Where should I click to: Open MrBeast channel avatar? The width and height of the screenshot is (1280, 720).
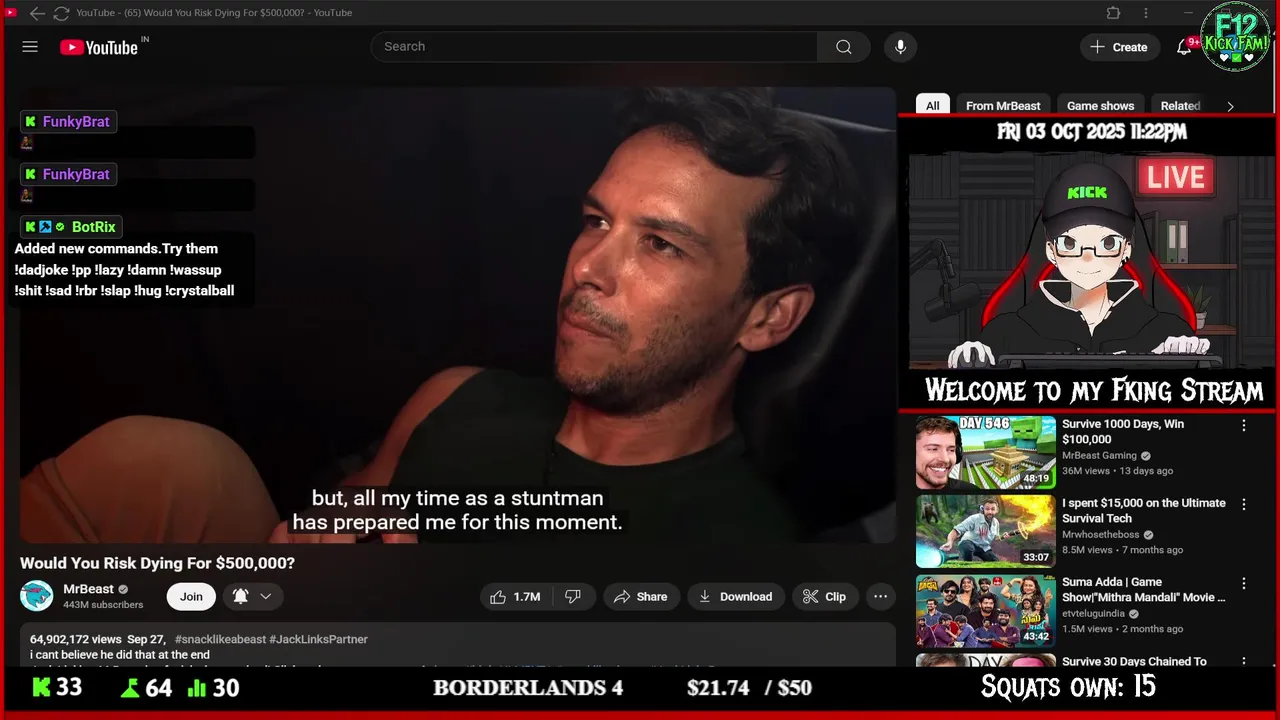pyautogui.click(x=37, y=596)
